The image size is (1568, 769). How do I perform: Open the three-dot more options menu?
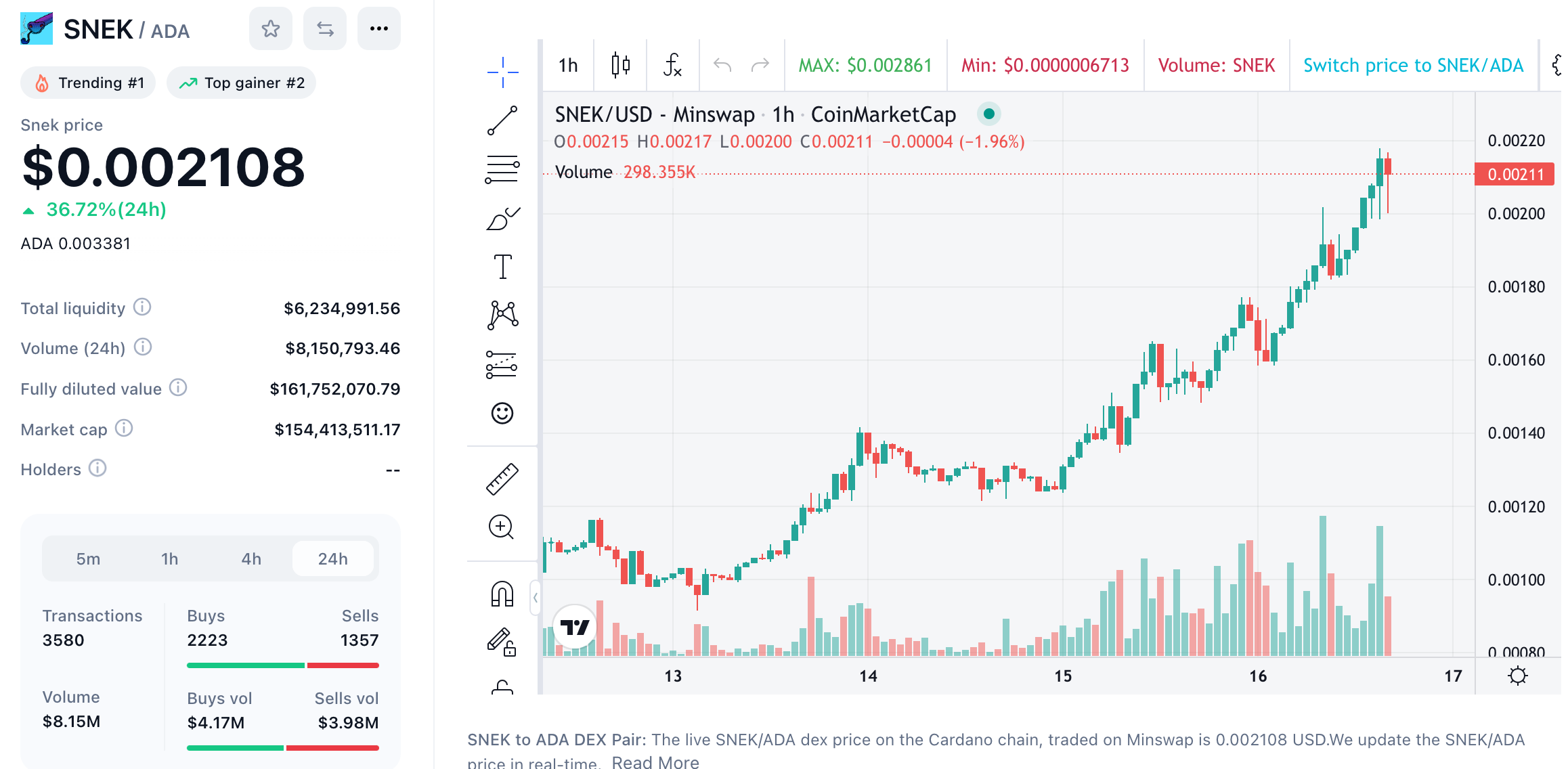379,28
